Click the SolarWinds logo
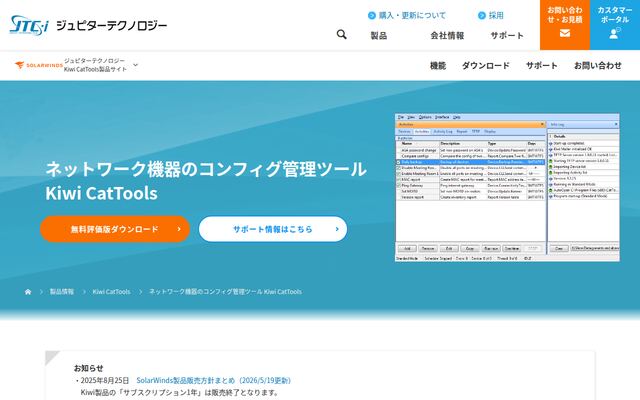 (x=39, y=65)
